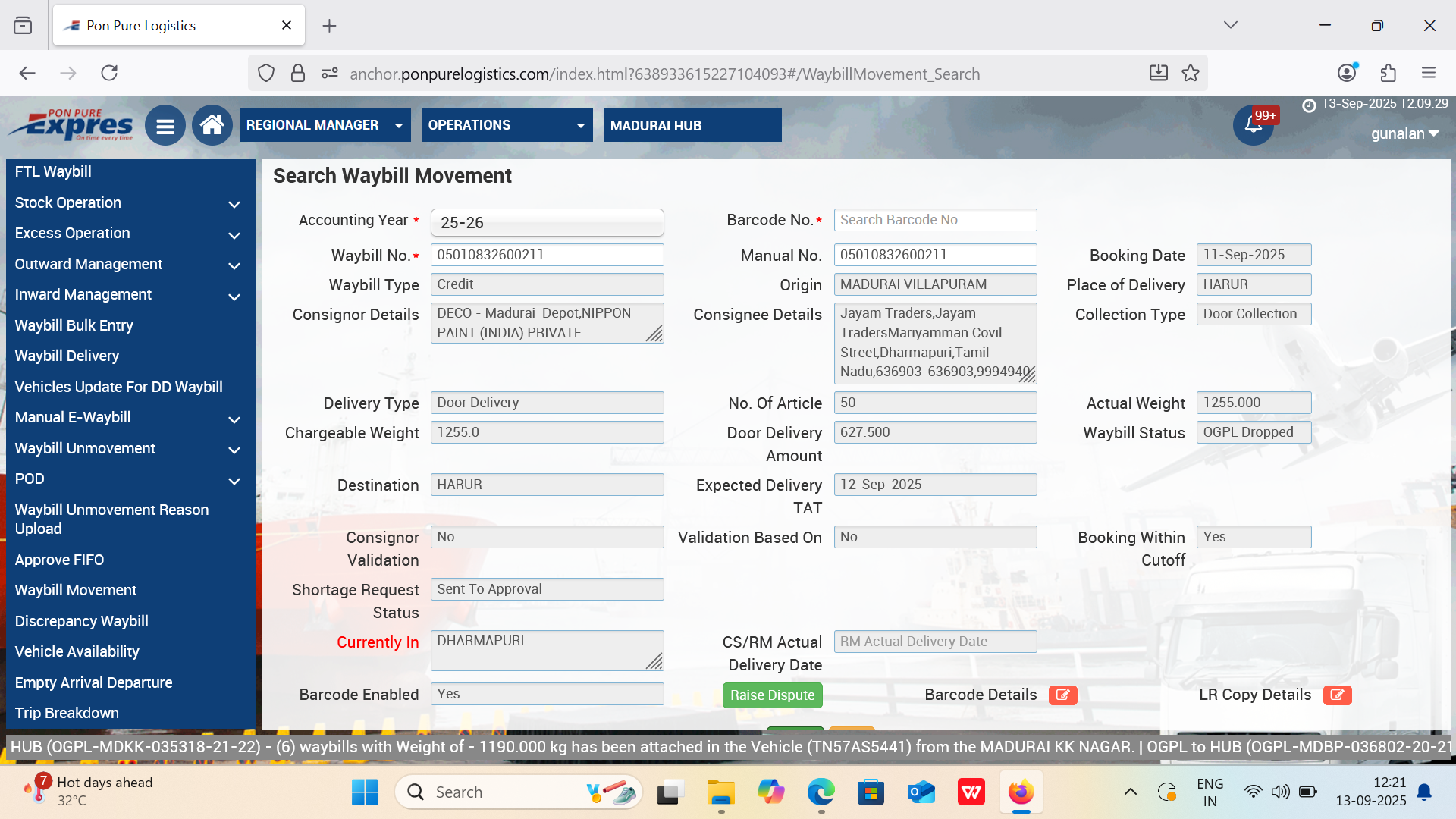Expand the gunalan user menu
1456x819 pixels.
[x=1404, y=134]
